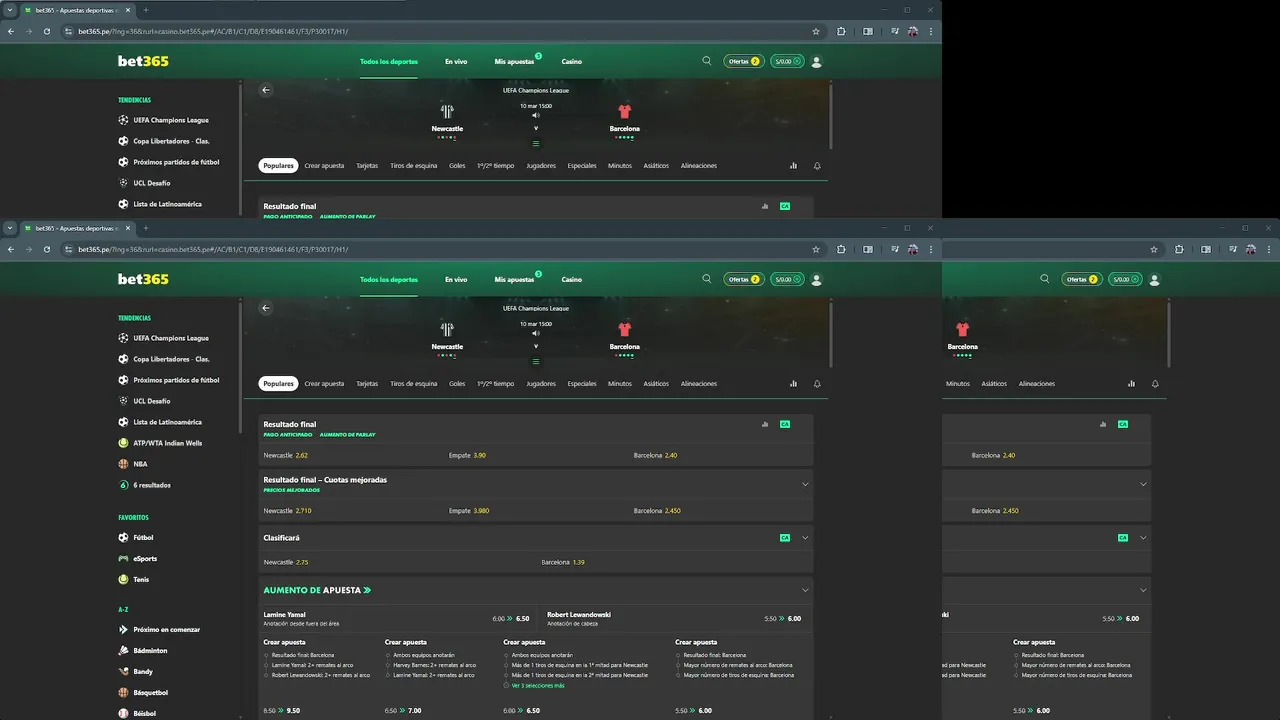Image resolution: width=1280 pixels, height=720 pixels.
Task: Go back using the round arrow in the lower-left window
Action: [266, 308]
